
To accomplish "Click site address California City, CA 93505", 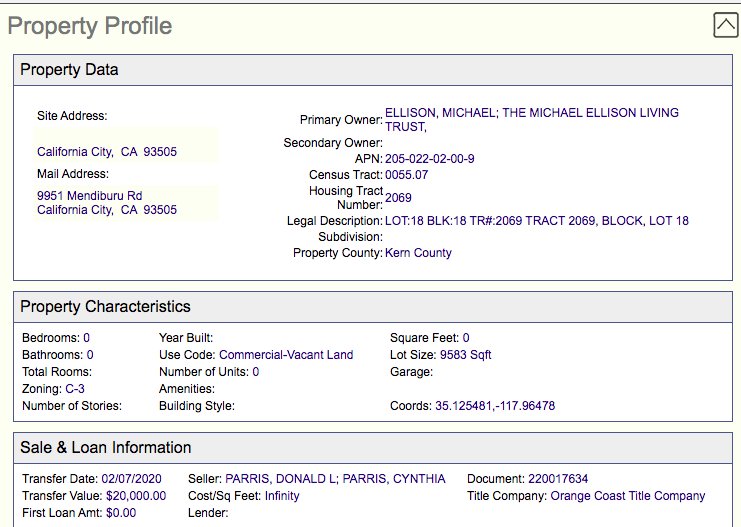I will coord(107,152).
